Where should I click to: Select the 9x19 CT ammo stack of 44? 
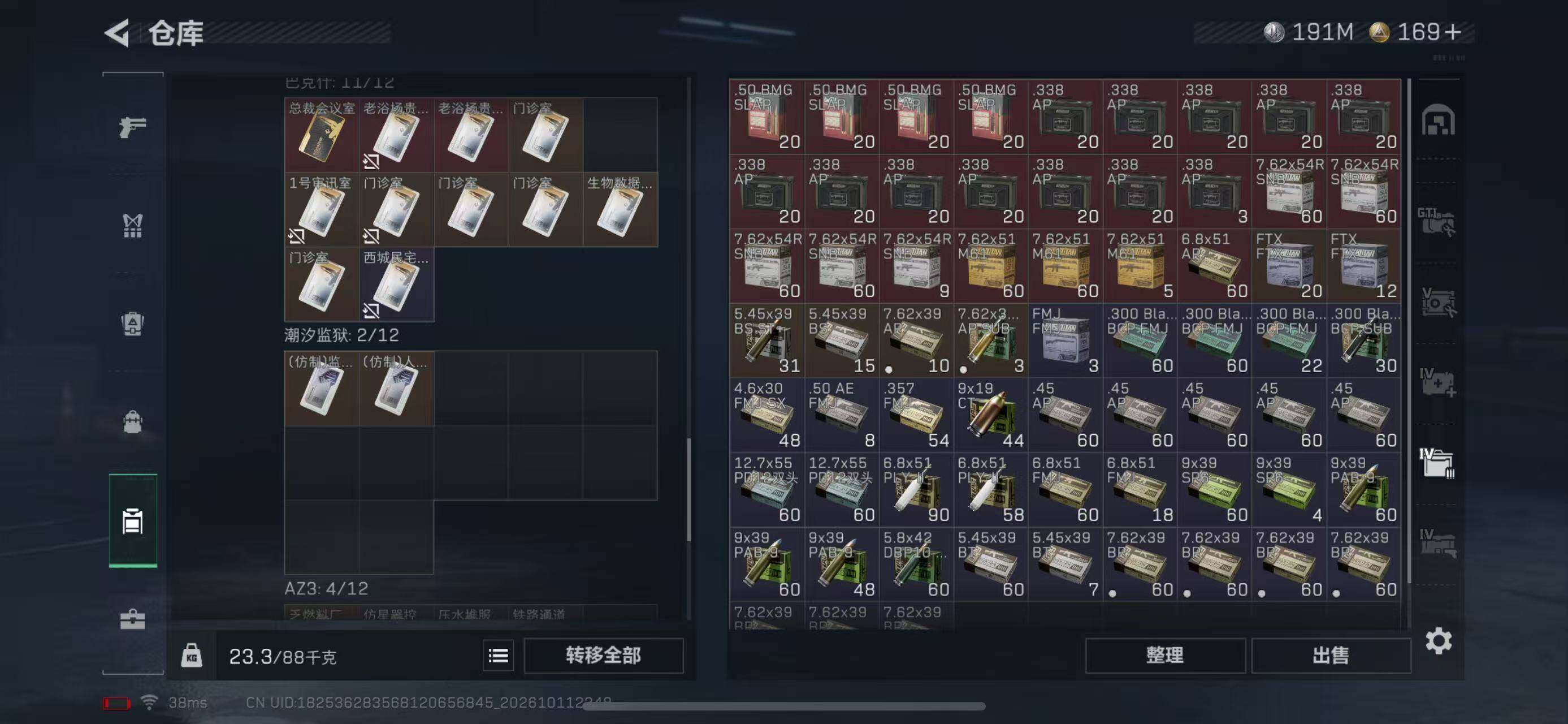tap(991, 415)
